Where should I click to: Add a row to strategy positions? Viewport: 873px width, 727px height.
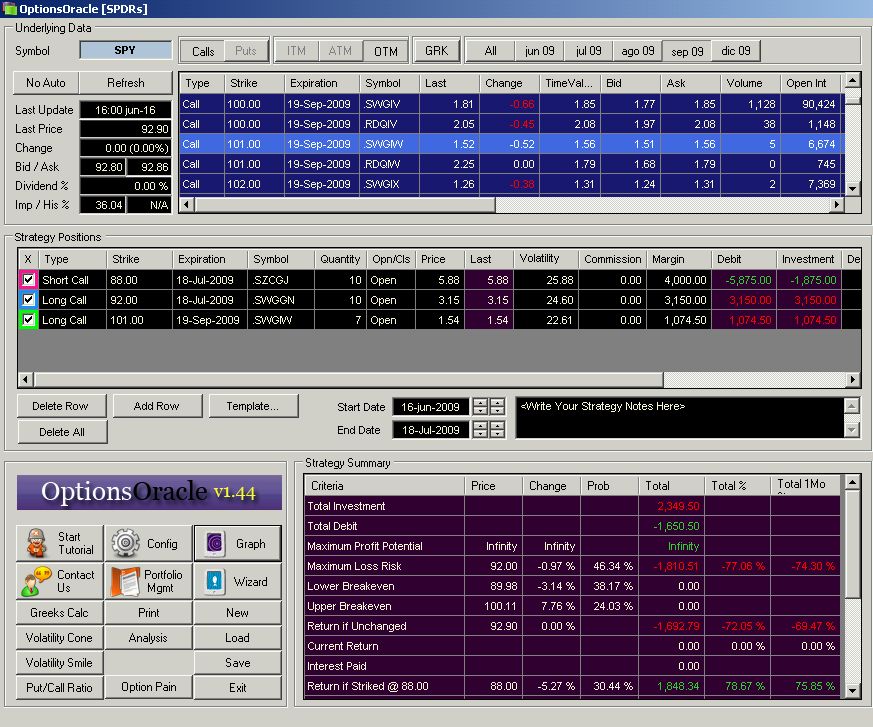pos(157,406)
